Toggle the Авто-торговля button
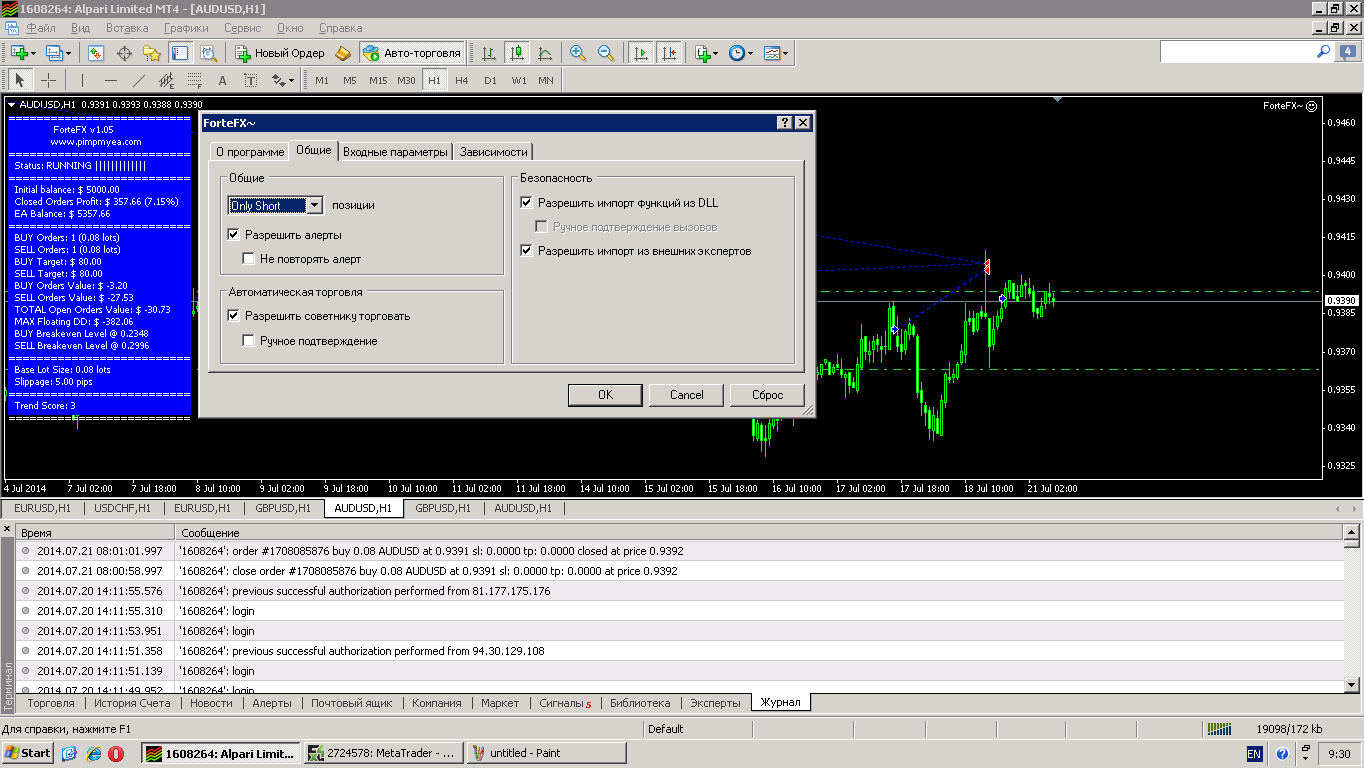Image resolution: width=1364 pixels, height=768 pixels. pyautogui.click(x=412, y=53)
